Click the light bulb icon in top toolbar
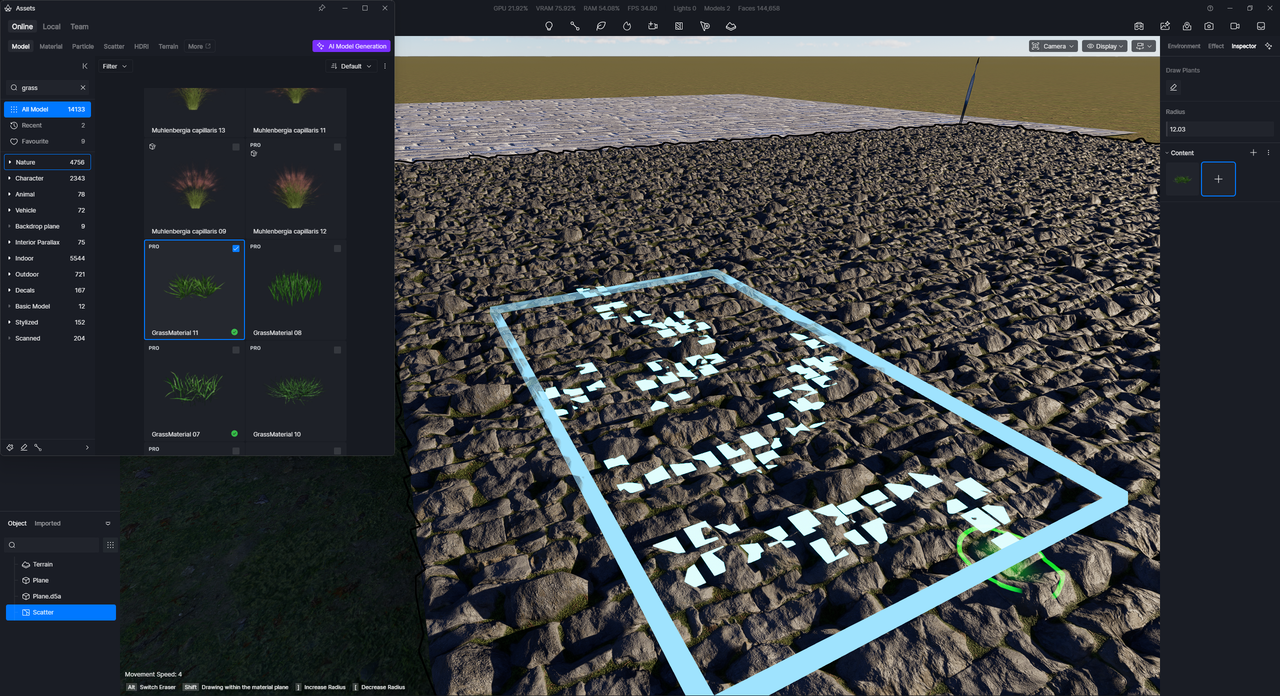 pos(548,26)
